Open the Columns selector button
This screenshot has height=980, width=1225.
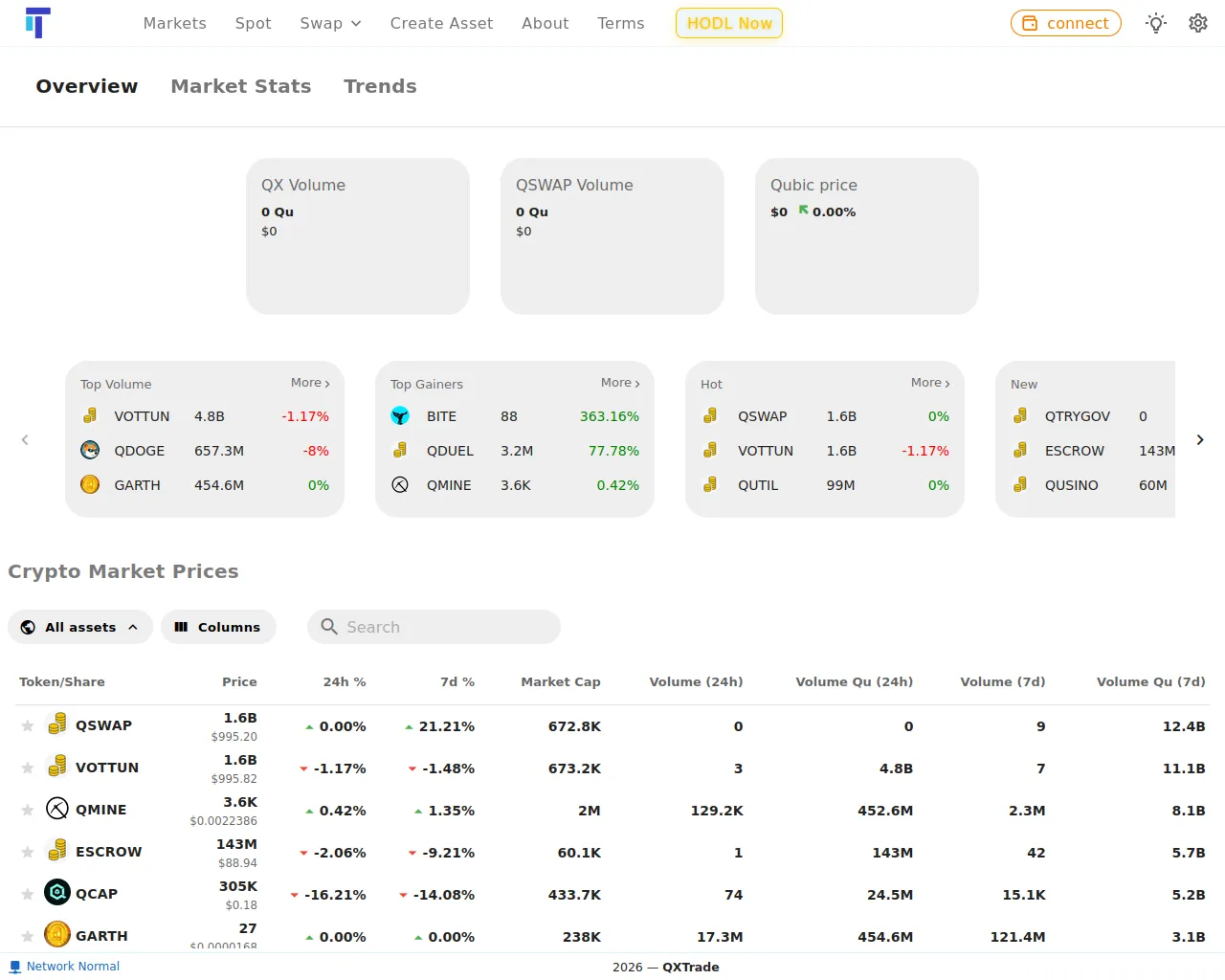click(218, 627)
